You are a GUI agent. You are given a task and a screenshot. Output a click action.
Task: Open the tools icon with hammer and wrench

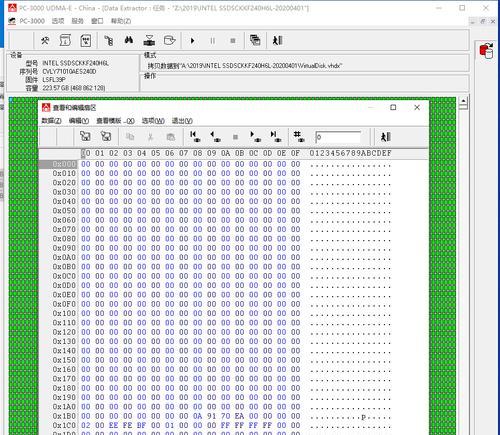point(45,41)
